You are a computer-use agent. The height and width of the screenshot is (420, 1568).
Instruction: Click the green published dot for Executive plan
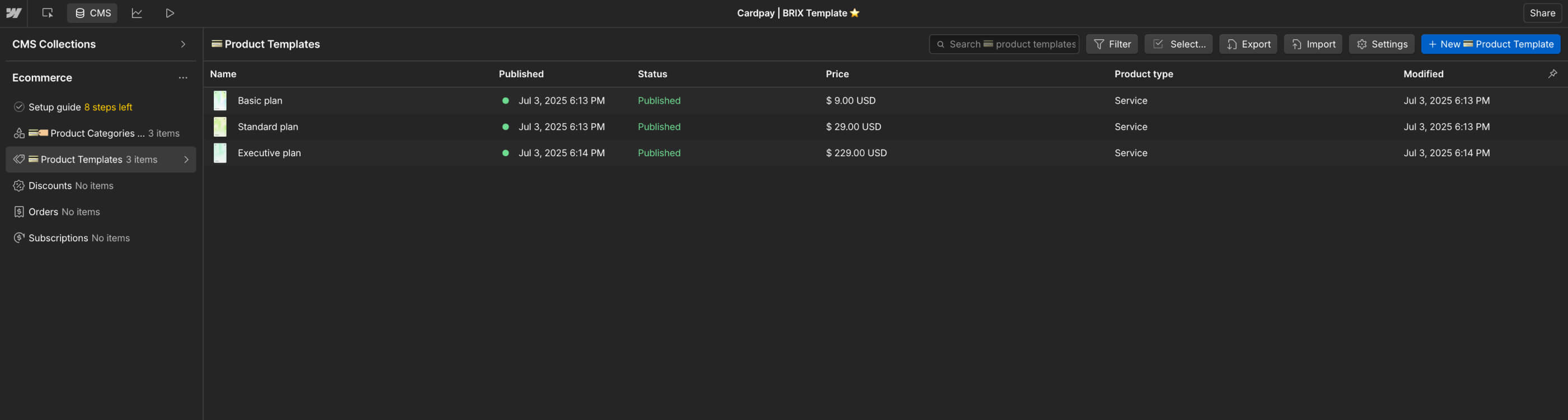(505, 153)
